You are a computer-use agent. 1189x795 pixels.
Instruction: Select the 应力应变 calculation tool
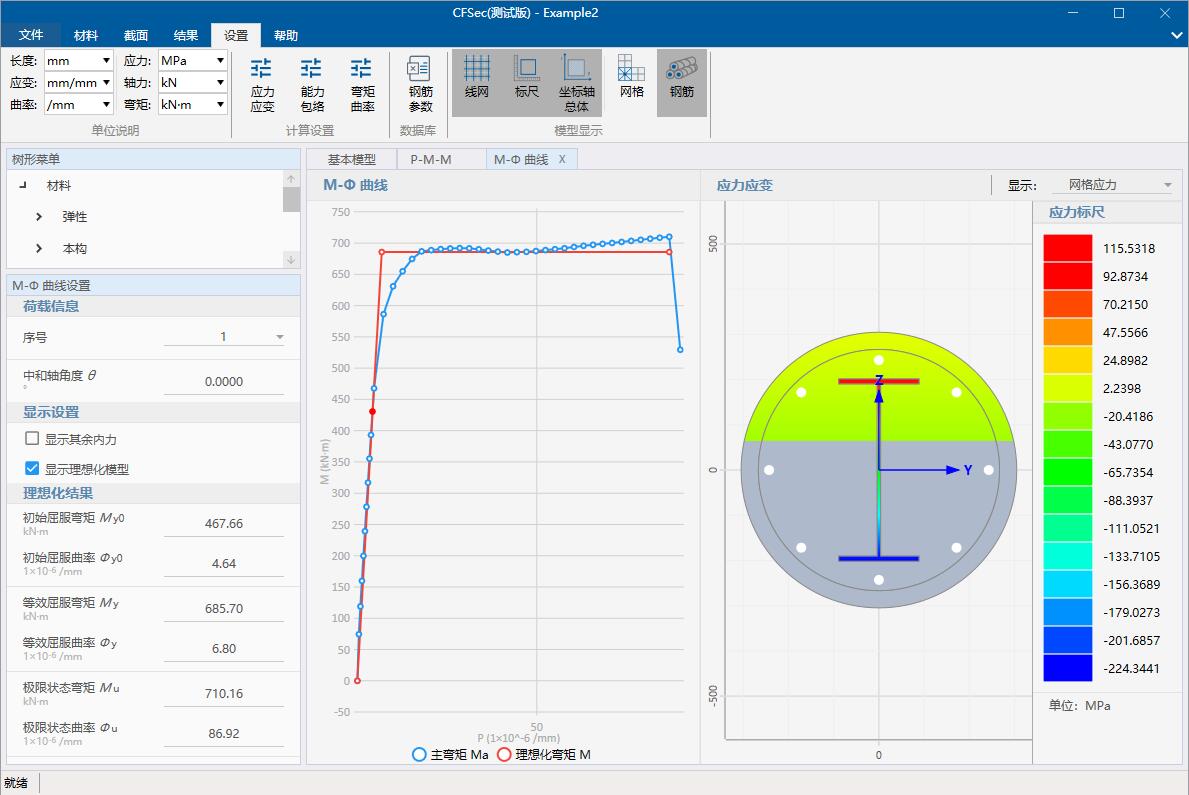261,82
